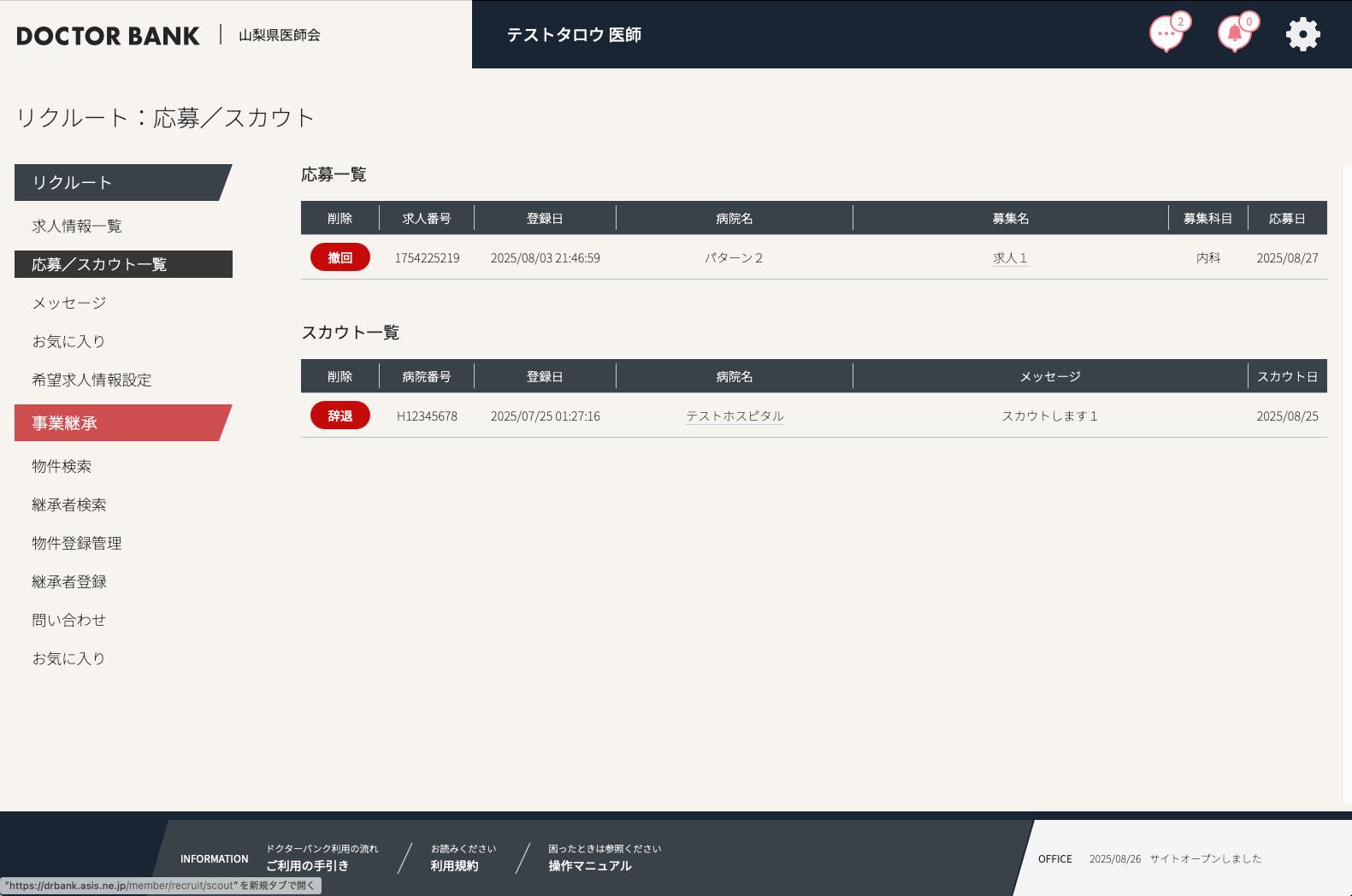Open the notifications bell icon
This screenshot has height=896, width=1352.
(1234, 34)
